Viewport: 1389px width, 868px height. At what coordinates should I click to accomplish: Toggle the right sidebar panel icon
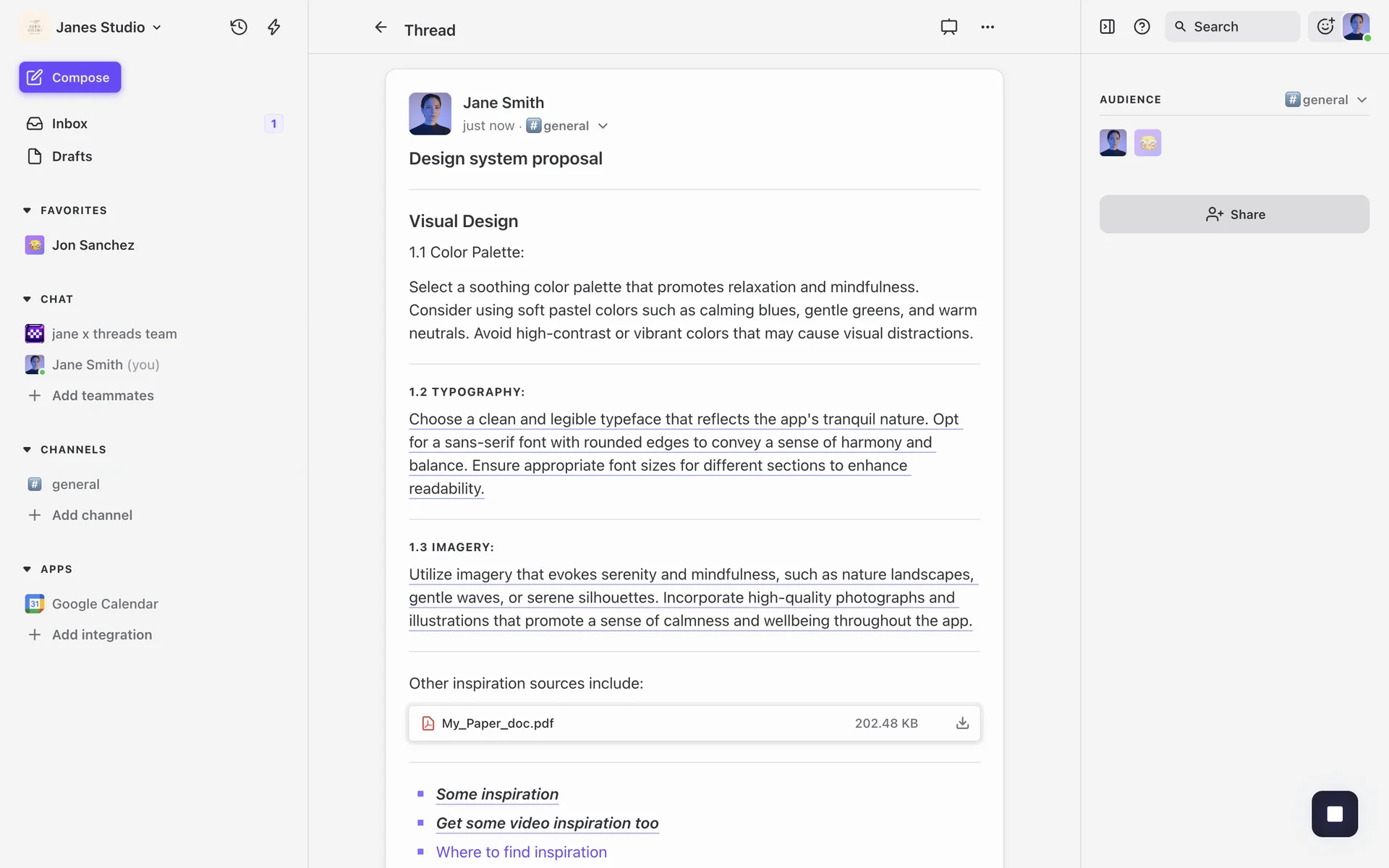tap(1107, 27)
